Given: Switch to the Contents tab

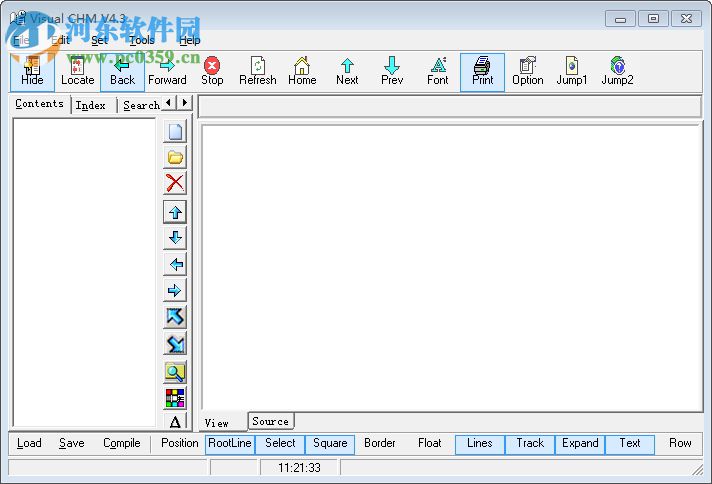Looking at the screenshot, I should click(40, 104).
